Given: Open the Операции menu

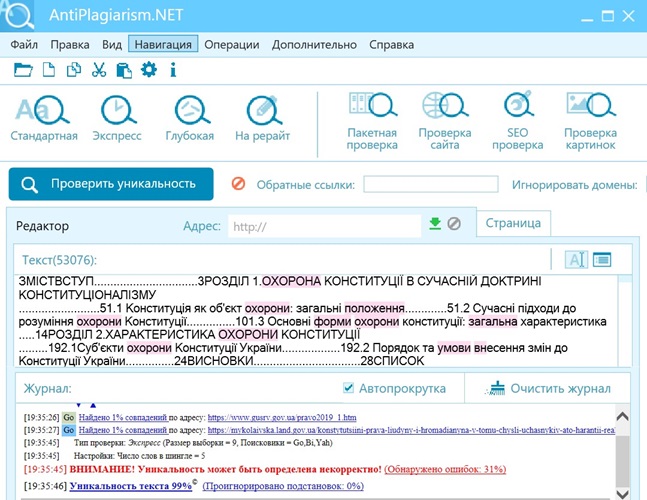Looking at the screenshot, I should click(x=231, y=44).
